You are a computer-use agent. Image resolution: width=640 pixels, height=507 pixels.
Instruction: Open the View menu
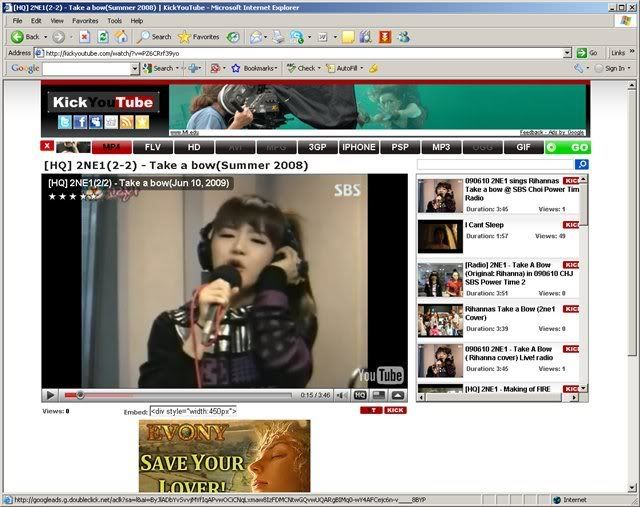(57, 21)
